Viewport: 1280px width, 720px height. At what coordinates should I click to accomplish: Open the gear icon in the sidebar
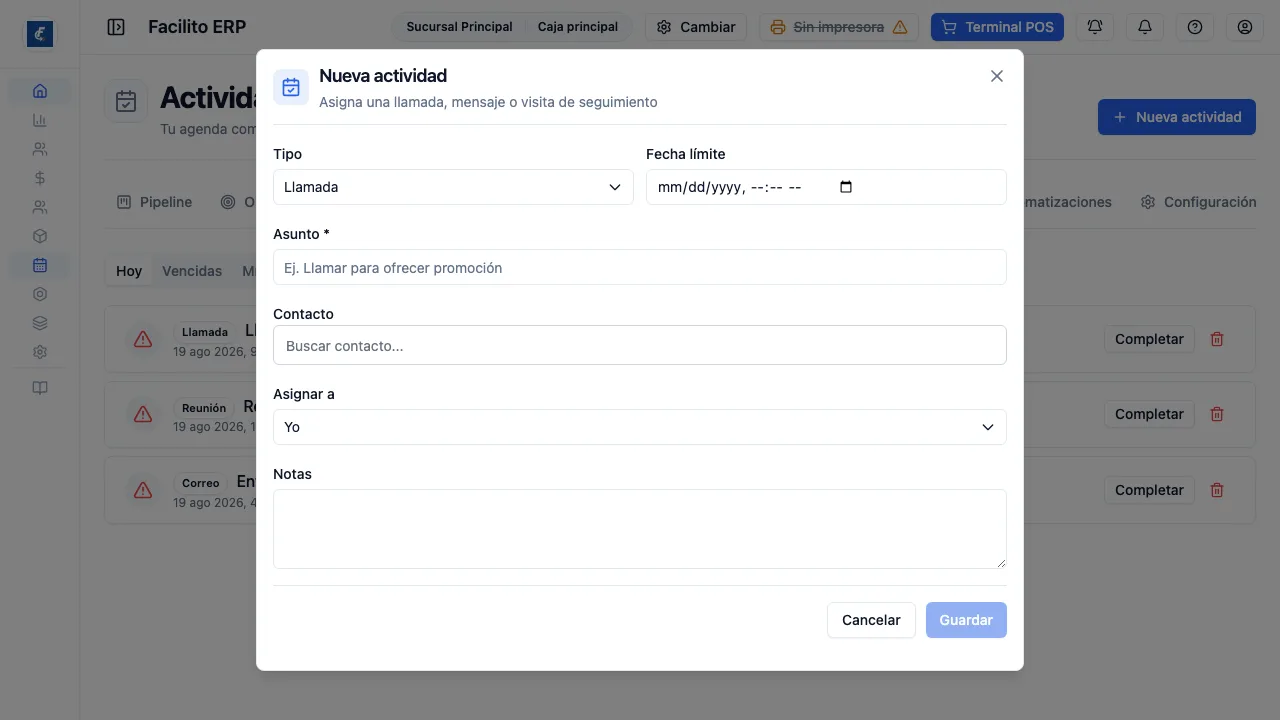coord(40,352)
